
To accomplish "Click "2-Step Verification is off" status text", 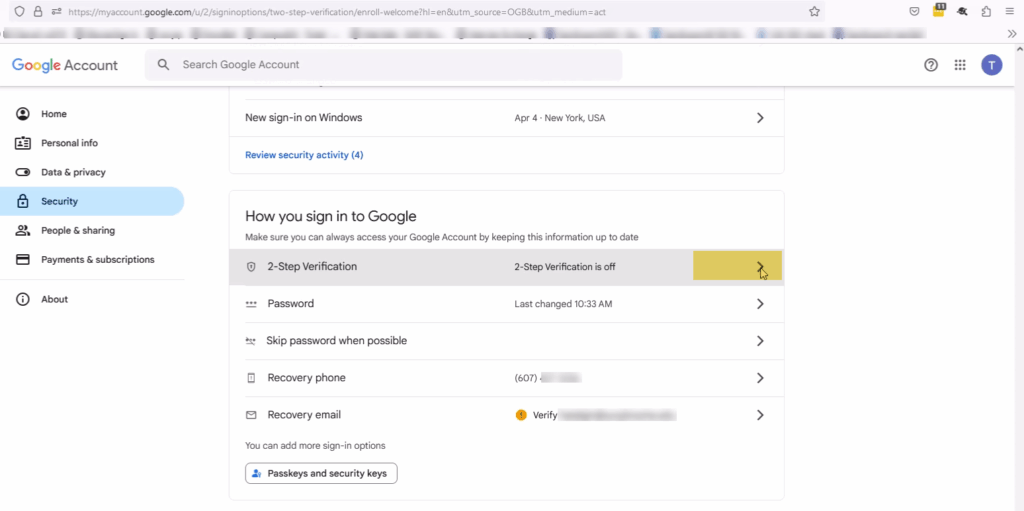I will point(565,267).
